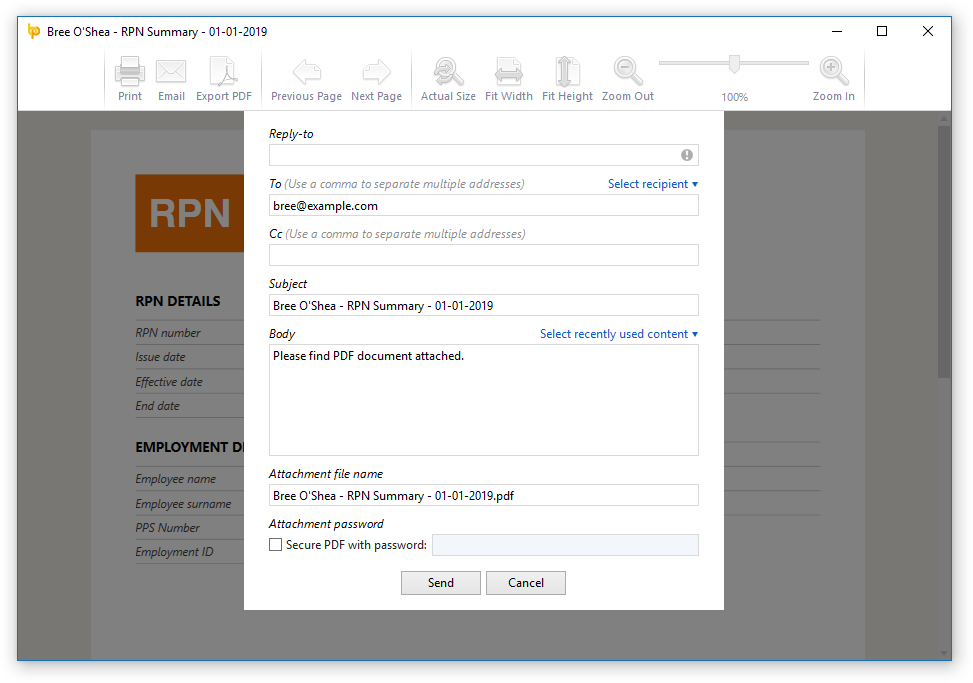Click the 'Issue date' row label
This screenshot has height=683, width=973.
[160, 357]
